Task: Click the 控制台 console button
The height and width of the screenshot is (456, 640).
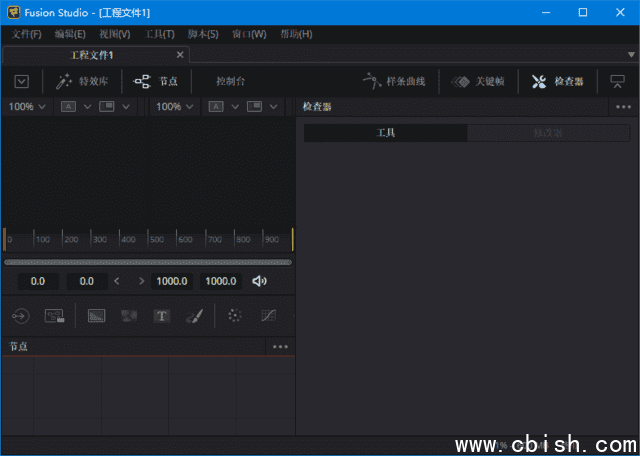Action: pyautogui.click(x=230, y=82)
